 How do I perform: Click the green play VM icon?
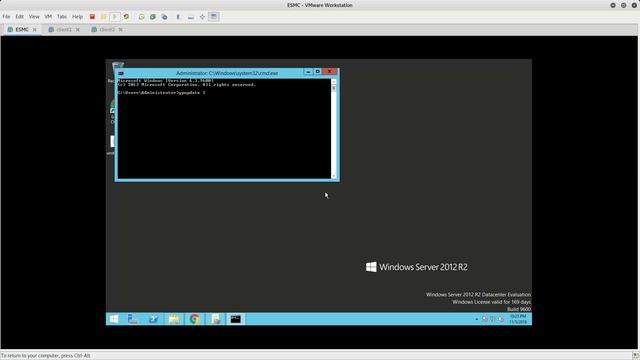[x=115, y=17]
